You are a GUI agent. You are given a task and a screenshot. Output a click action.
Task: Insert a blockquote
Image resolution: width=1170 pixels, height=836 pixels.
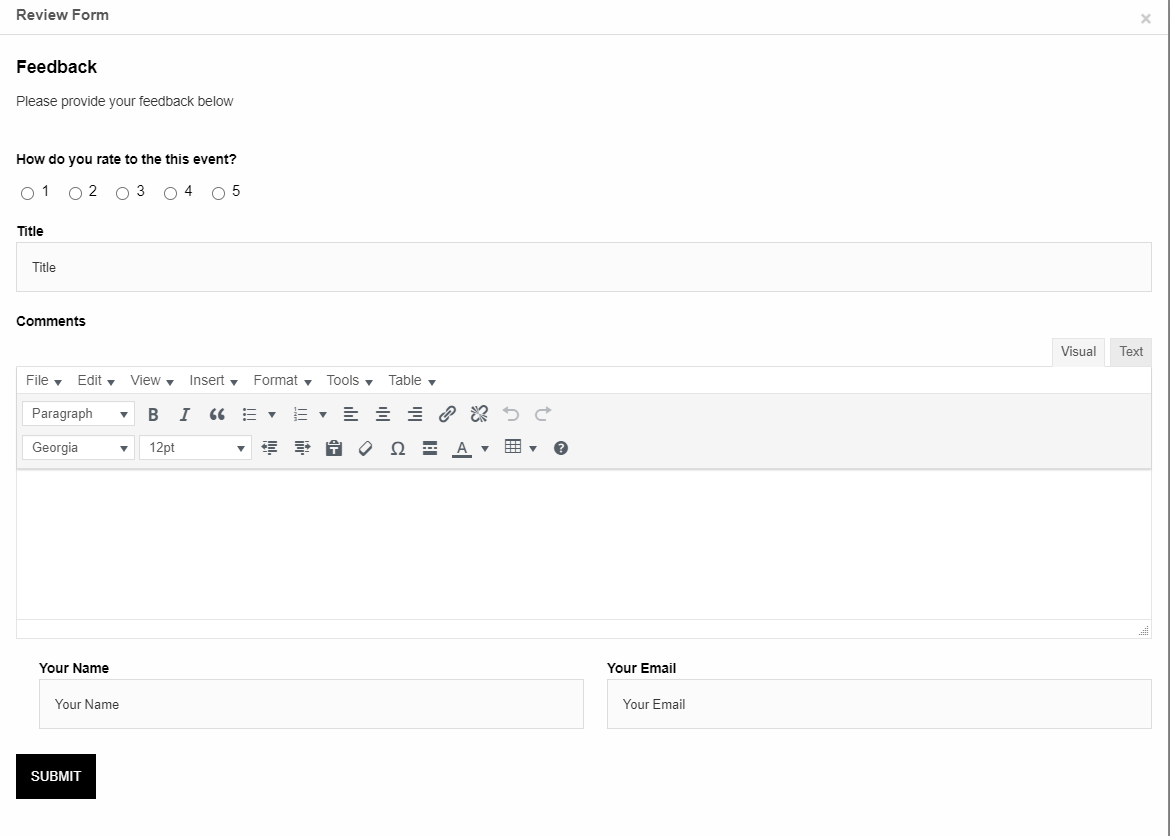coord(217,414)
